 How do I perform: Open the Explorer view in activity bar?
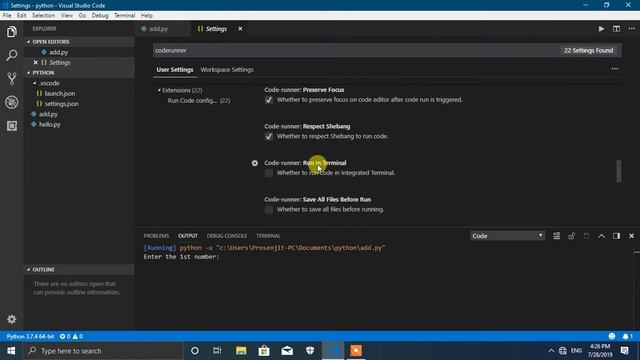(11, 31)
